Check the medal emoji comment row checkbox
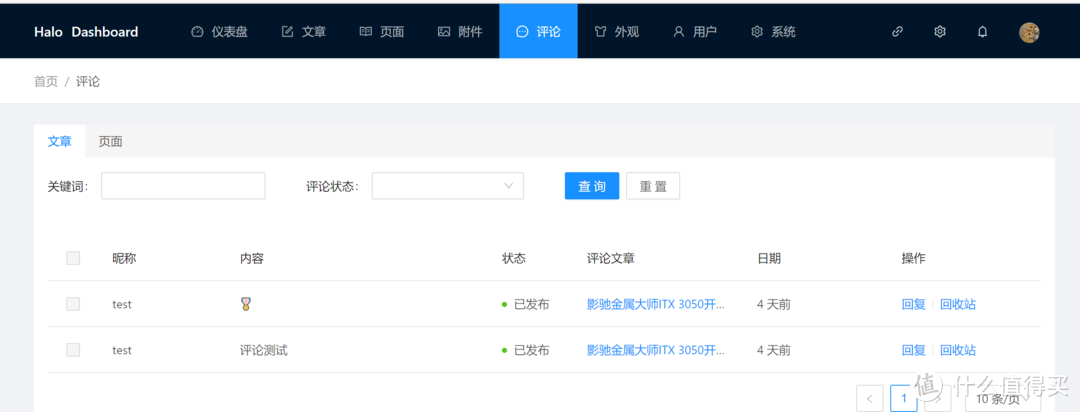 click(73, 304)
